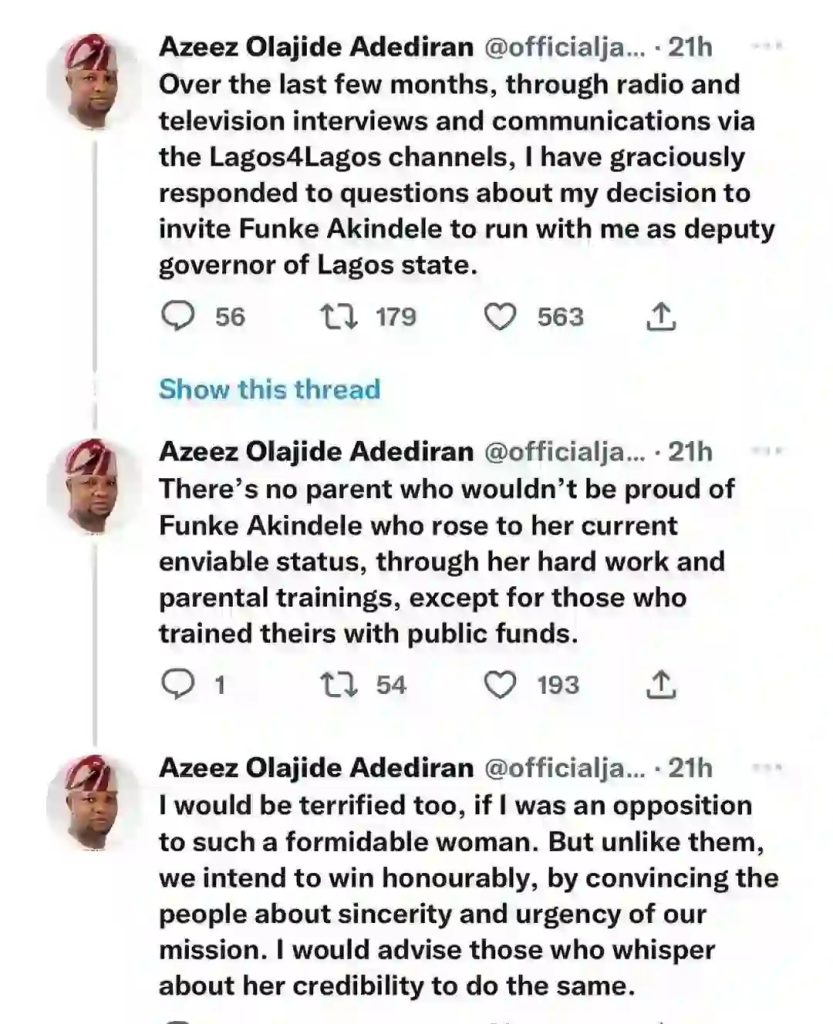Open the second tweet's profile avatar

[93, 486]
